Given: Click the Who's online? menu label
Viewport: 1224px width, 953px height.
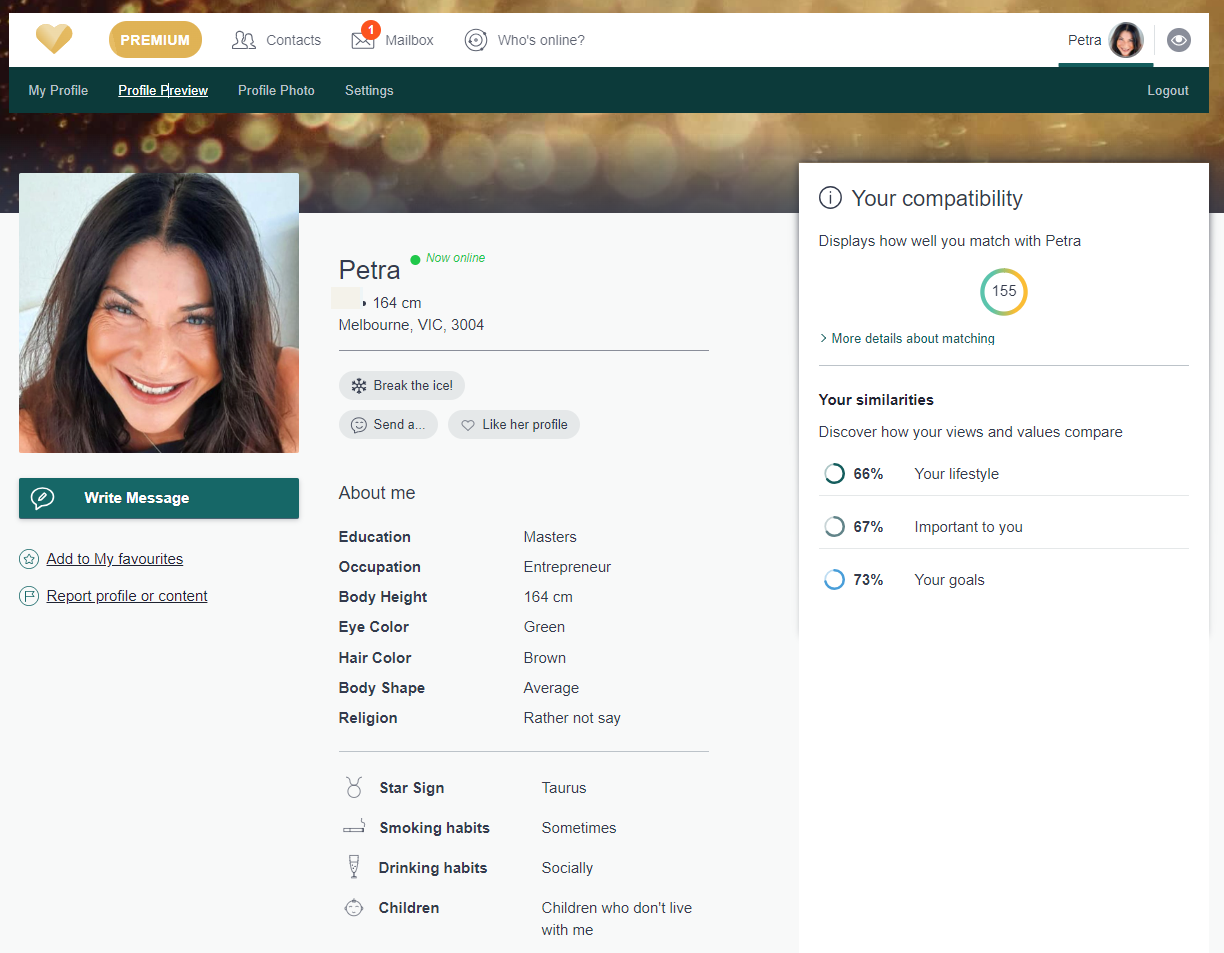Looking at the screenshot, I should click(541, 40).
